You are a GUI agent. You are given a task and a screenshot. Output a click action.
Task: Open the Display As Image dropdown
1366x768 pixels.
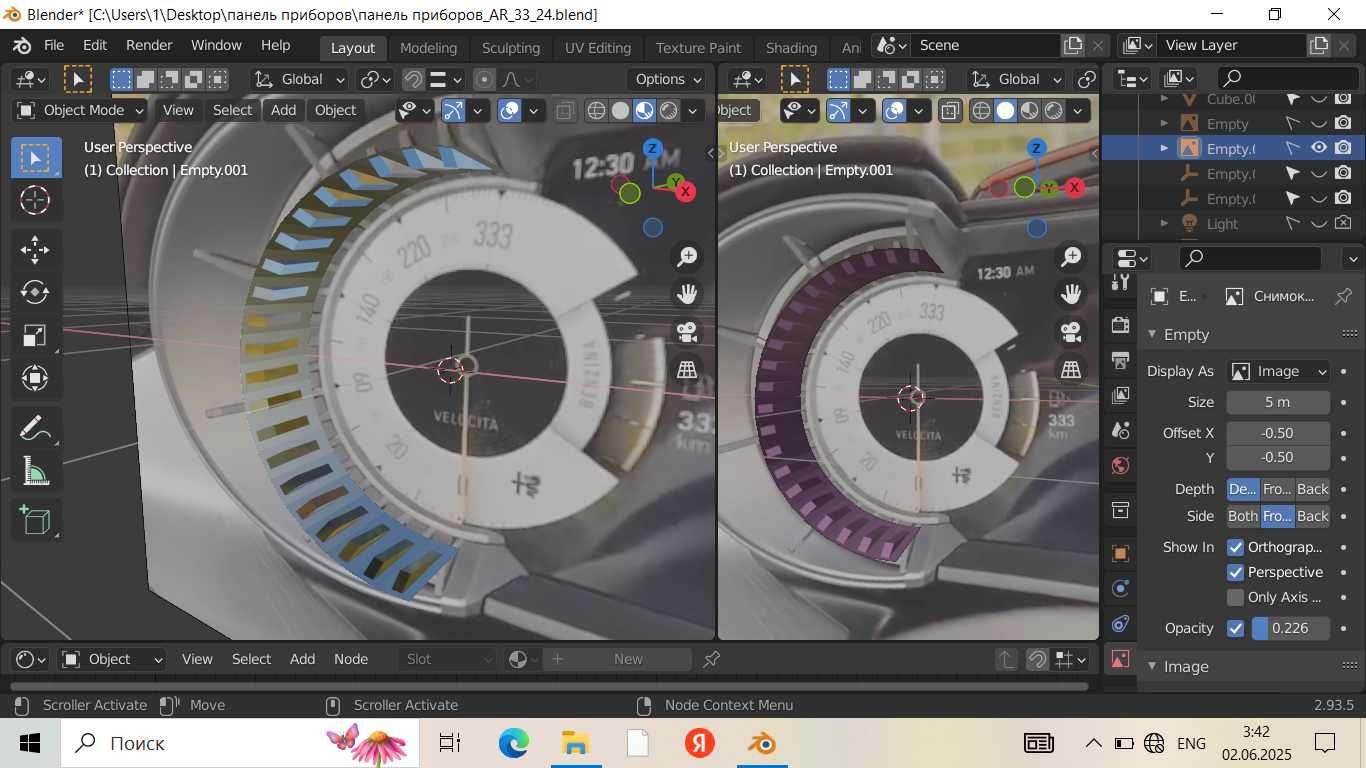tap(1278, 371)
